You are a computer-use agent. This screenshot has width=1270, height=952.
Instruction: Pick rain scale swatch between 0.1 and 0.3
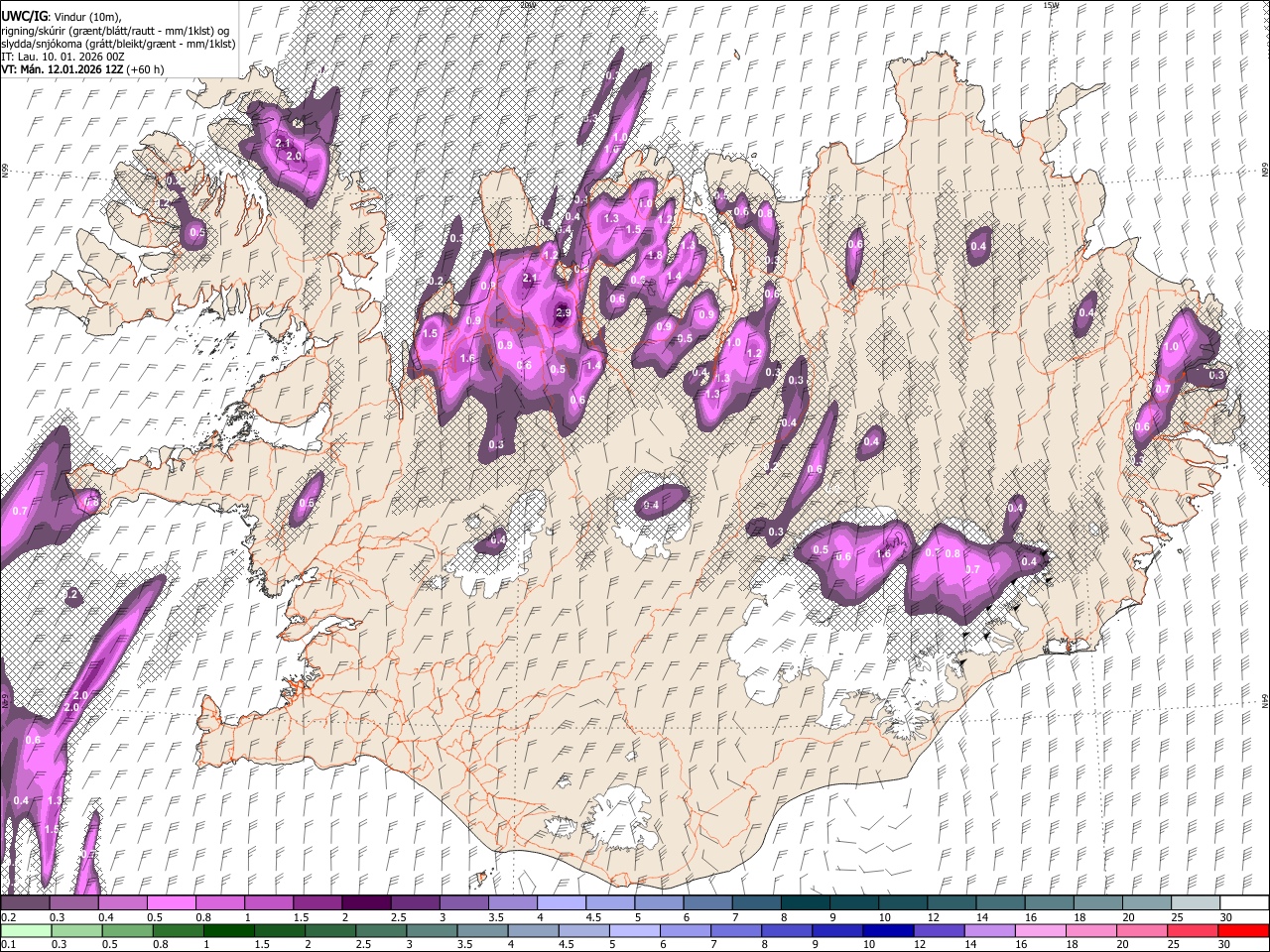pyautogui.click(x=26, y=931)
